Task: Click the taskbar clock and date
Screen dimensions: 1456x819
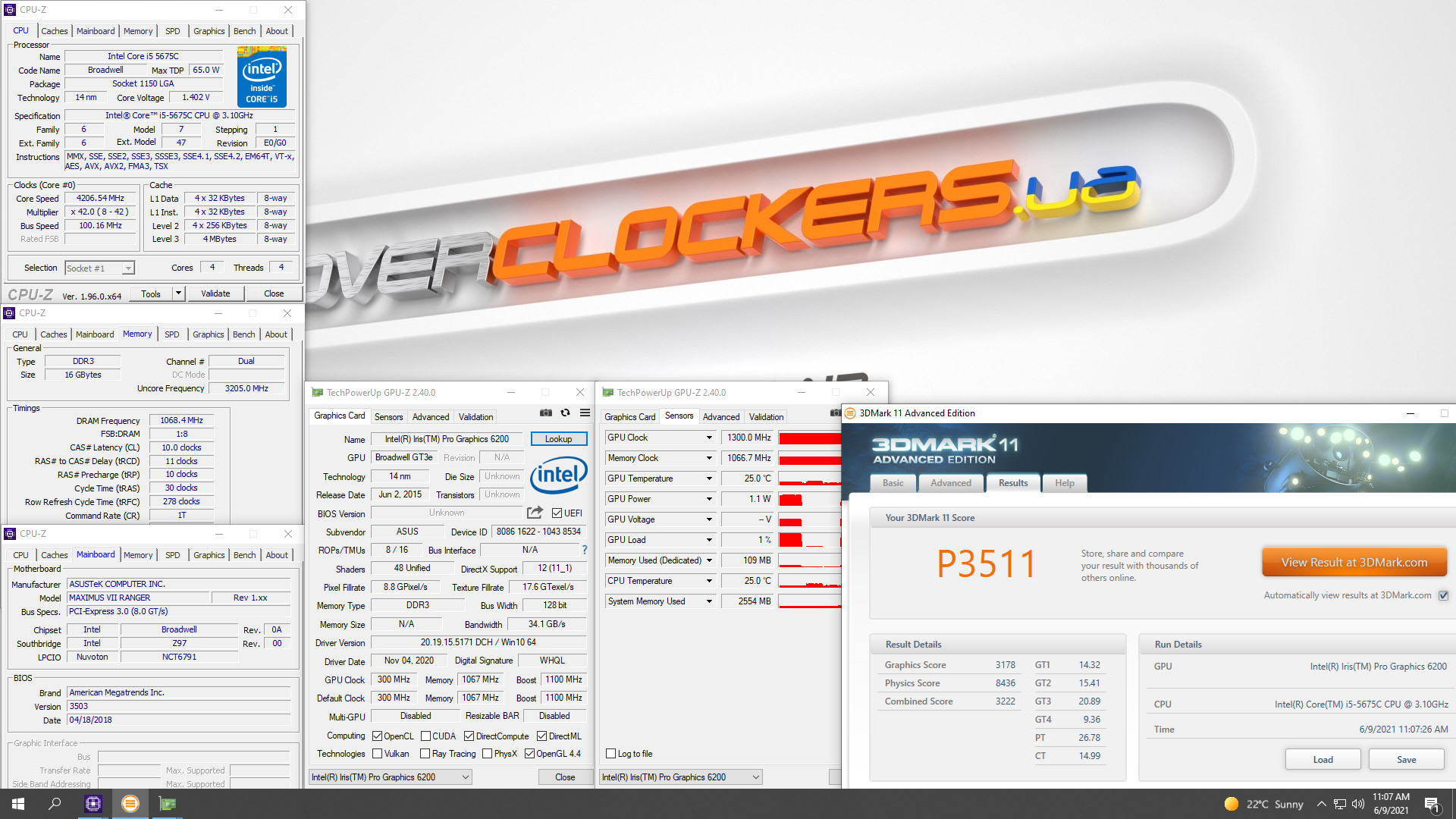Action: (x=1391, y=804)
